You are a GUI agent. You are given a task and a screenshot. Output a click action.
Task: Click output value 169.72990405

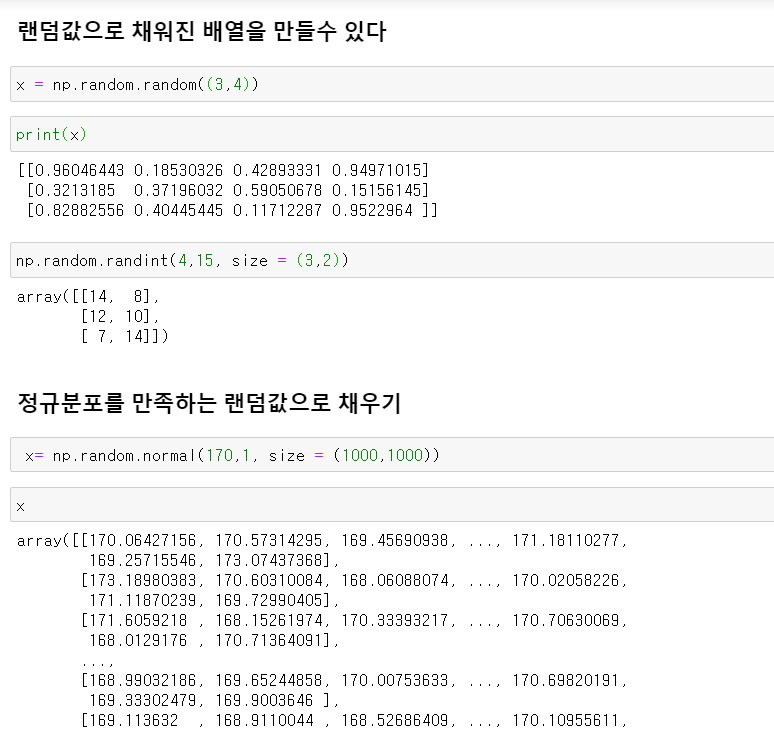pyautogui.click(x=269, y=600)
